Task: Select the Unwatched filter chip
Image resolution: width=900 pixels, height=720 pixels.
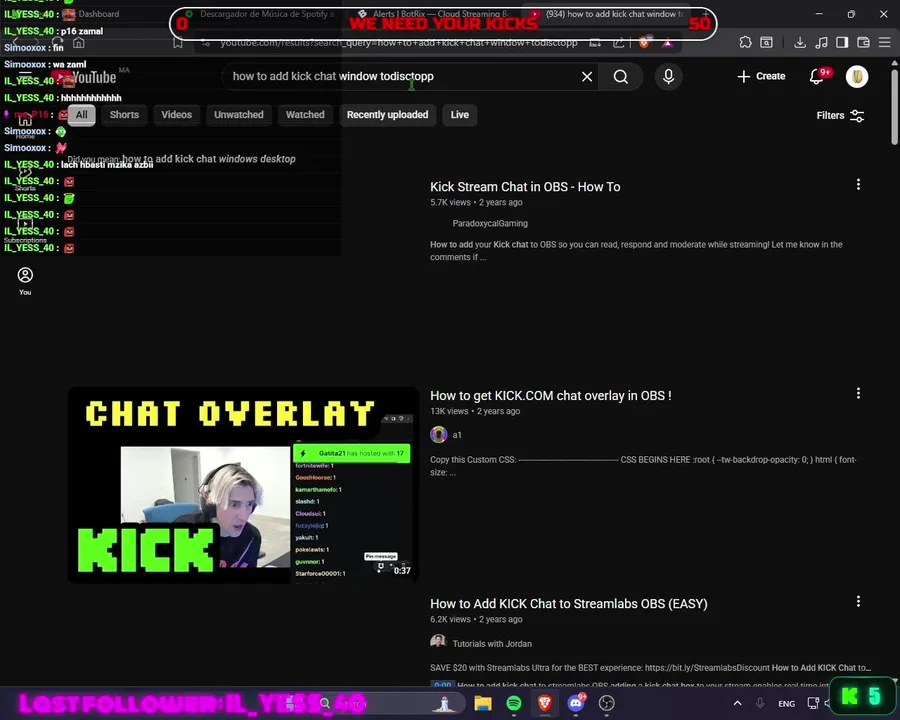Action: pyautogui.click(x=239, y=115)
